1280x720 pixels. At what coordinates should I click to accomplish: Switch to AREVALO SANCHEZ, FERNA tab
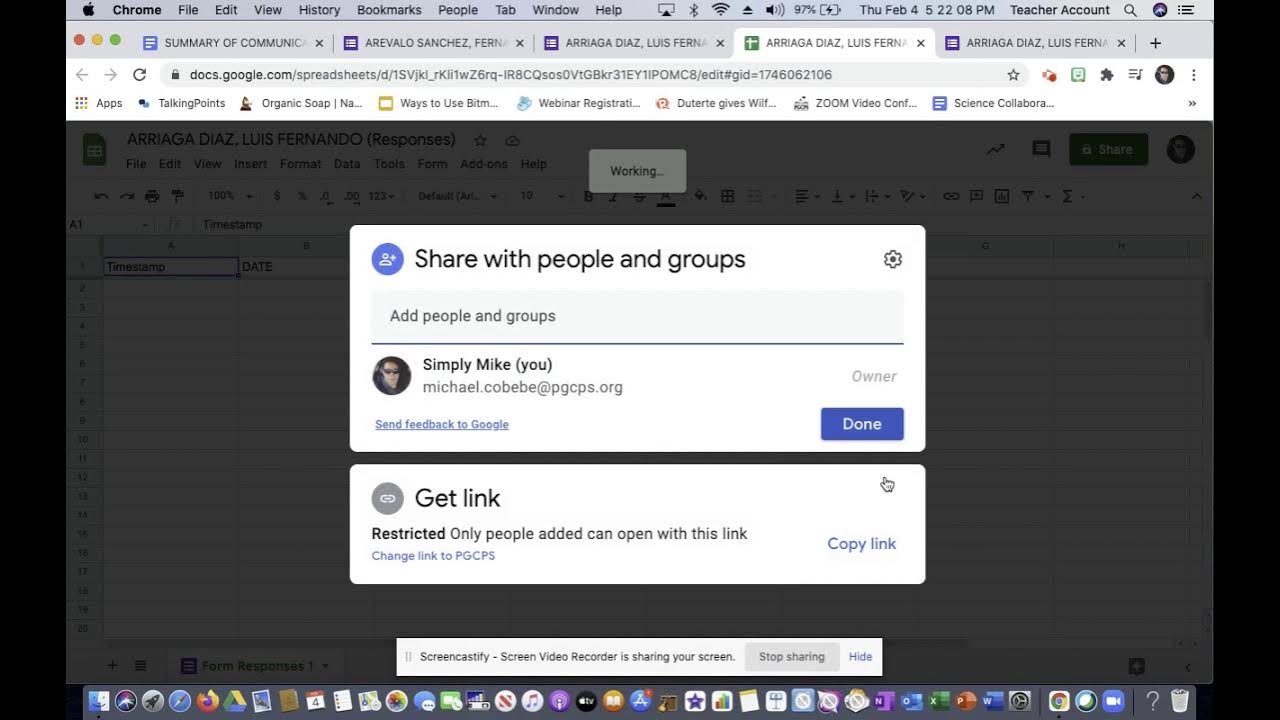click(434, 43)
